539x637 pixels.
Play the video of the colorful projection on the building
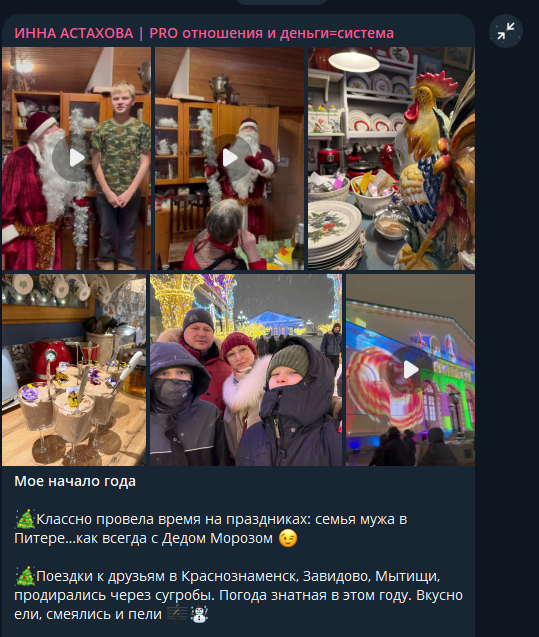pyautogui.click(x=410, y=370)
